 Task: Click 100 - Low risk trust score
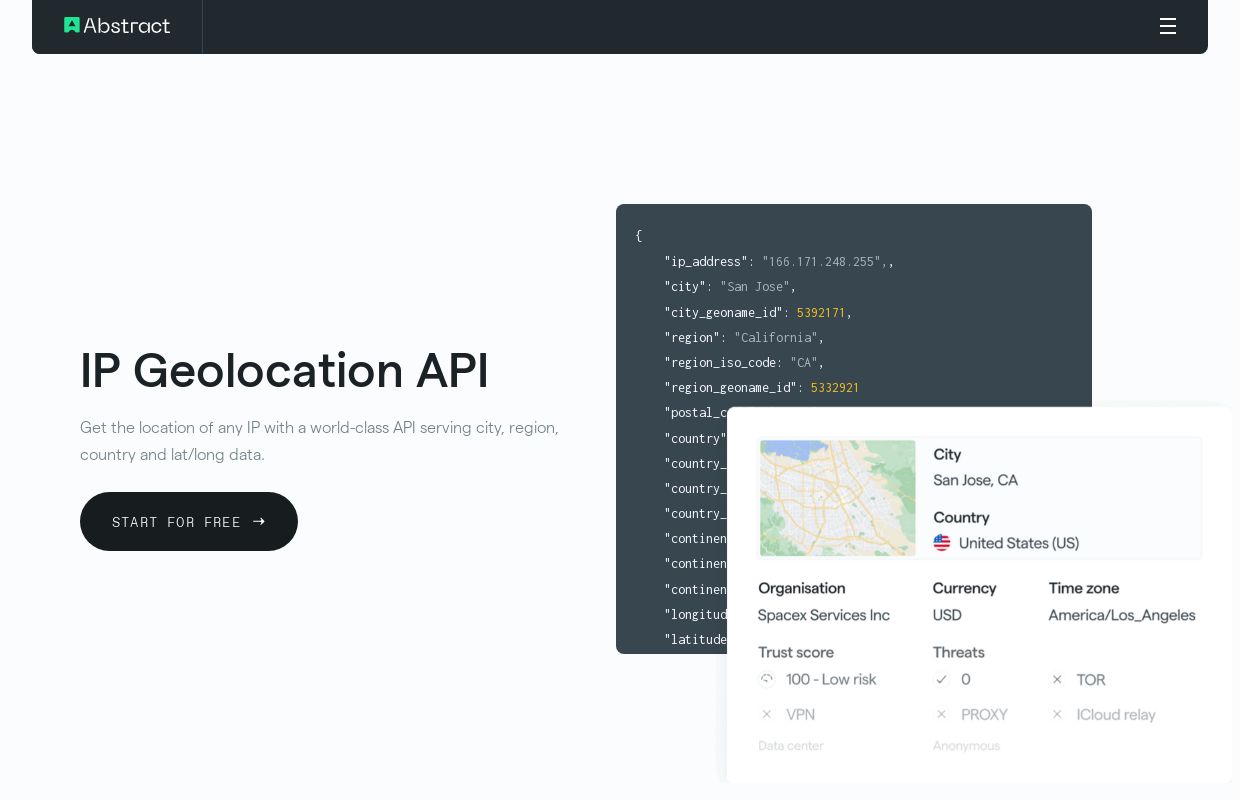pos(831,680)
